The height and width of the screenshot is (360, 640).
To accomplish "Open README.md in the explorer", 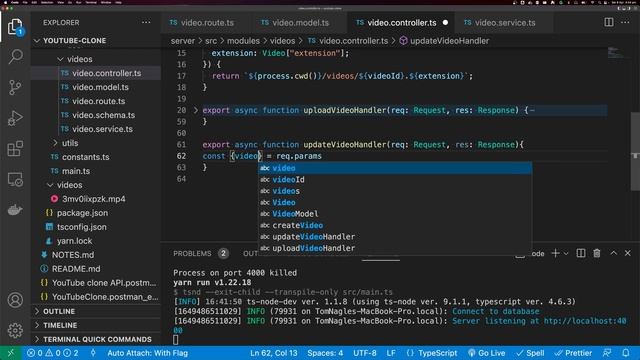I will tap(76, 269).
